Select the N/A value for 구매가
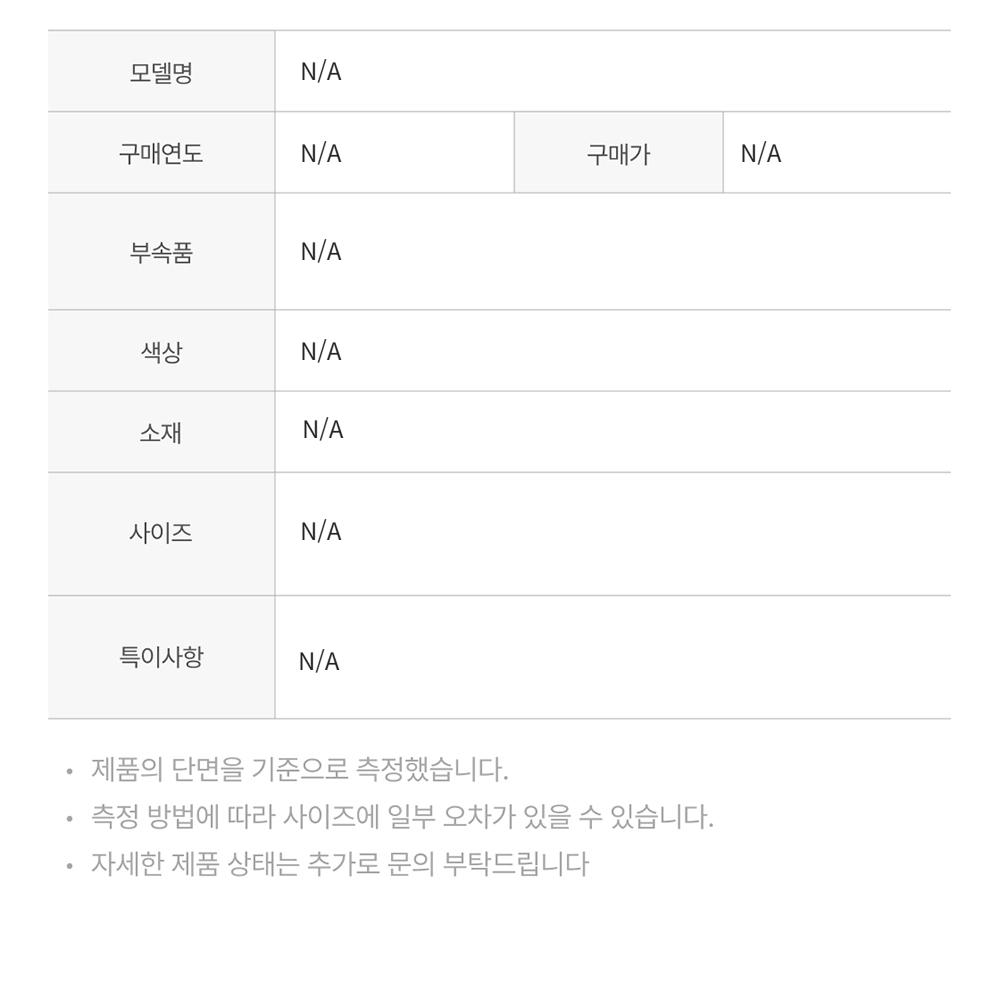This screenshot has width=1000, height=1000. click(x=761, y=153)
